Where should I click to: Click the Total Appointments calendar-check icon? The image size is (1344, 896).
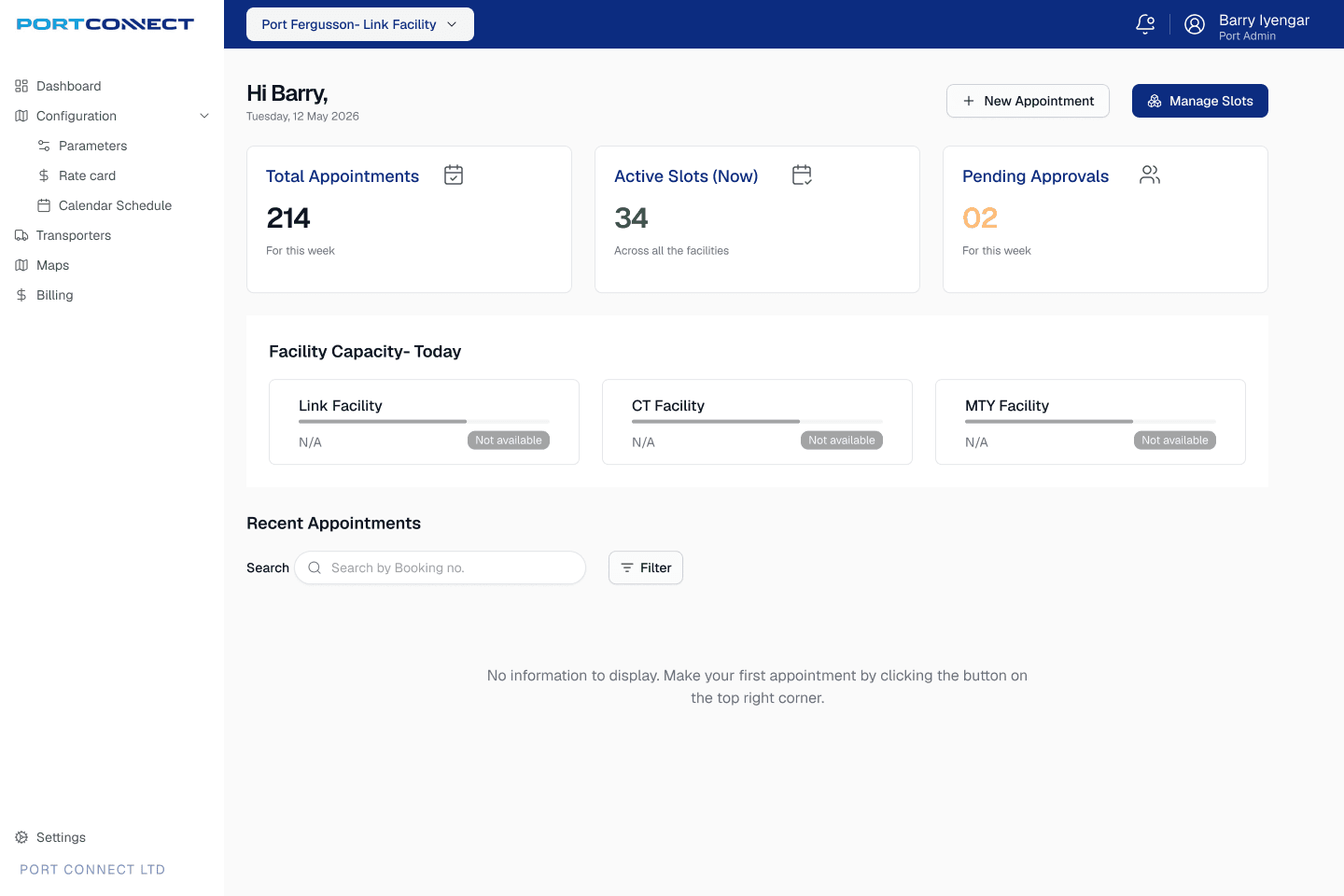tap(454, 175)
